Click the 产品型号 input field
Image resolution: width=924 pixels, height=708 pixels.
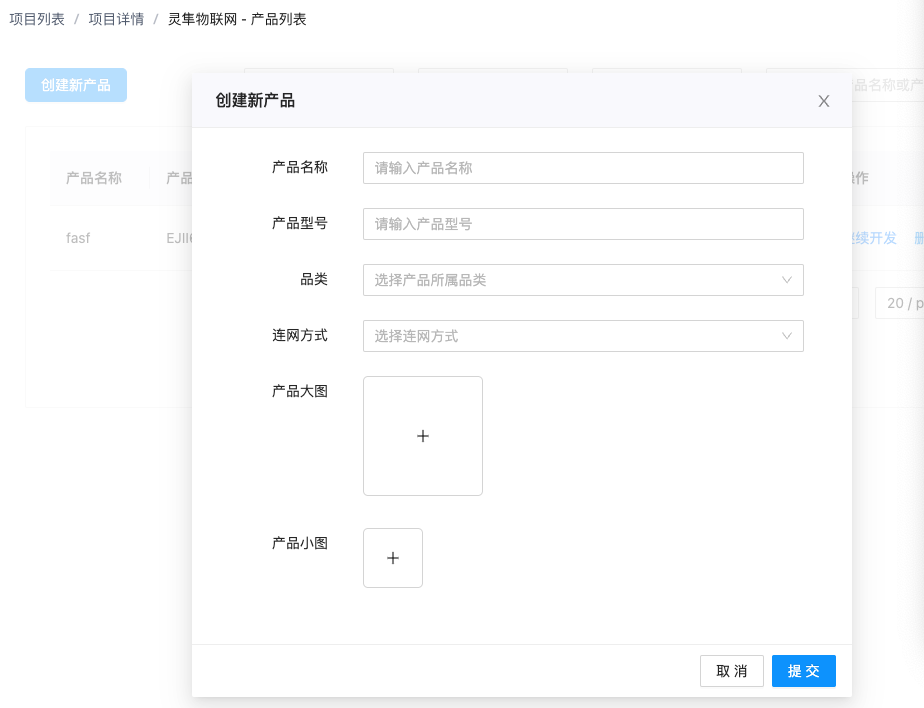[583, 224]
